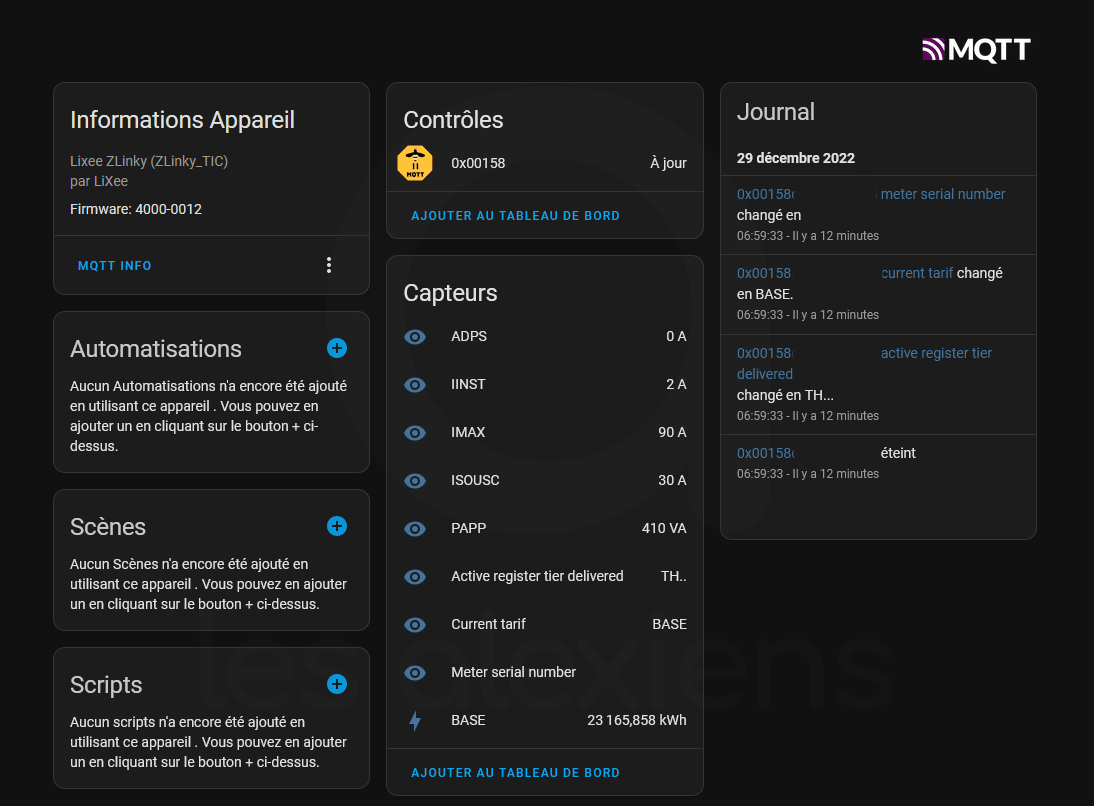
Task: Open the three-dot device overflow menu
Action: [329, 265]
